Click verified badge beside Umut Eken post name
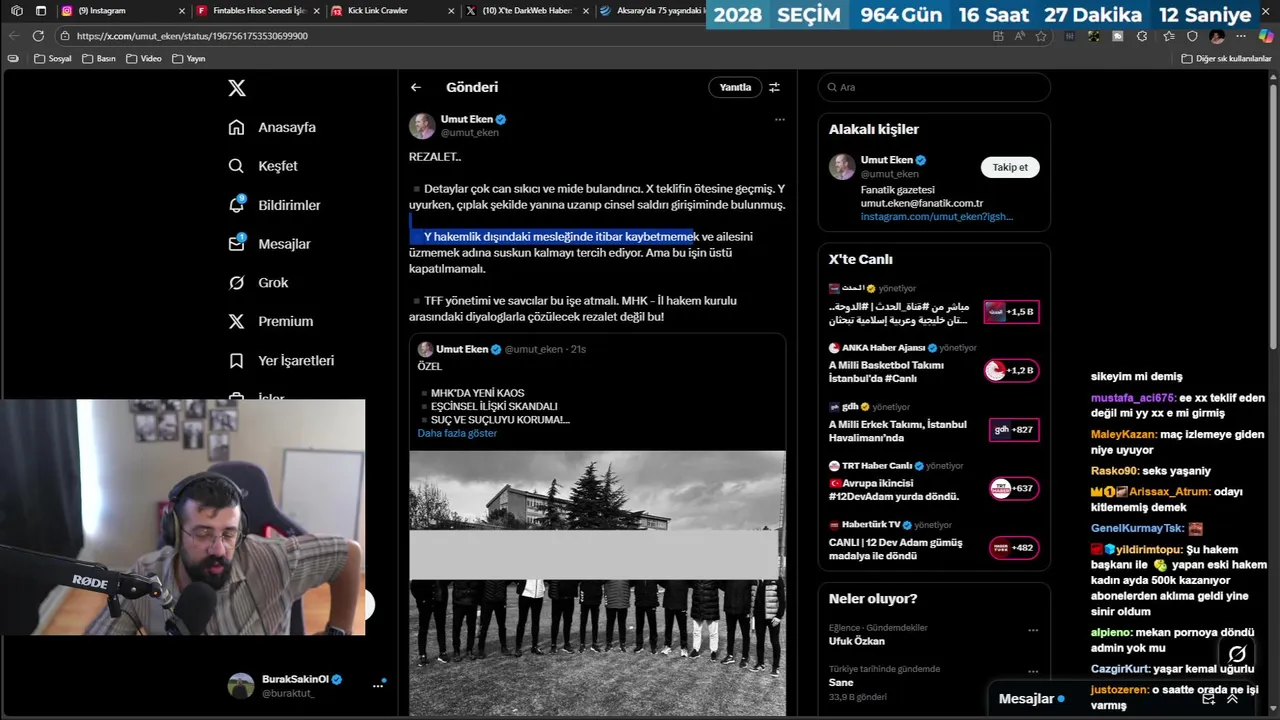 pyautogui.click(x=501, y=119)
